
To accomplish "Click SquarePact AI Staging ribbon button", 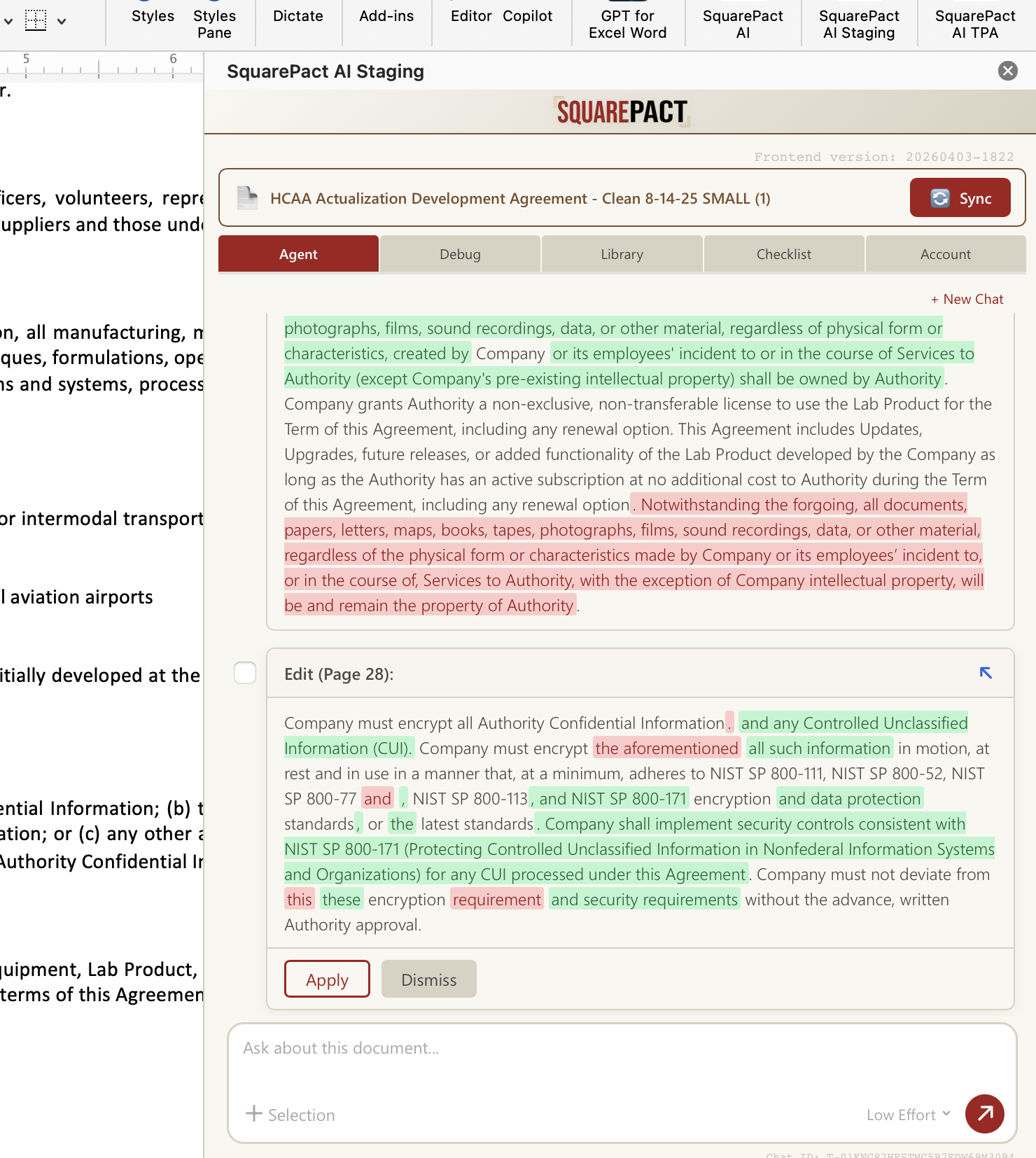I will point(859,24).
